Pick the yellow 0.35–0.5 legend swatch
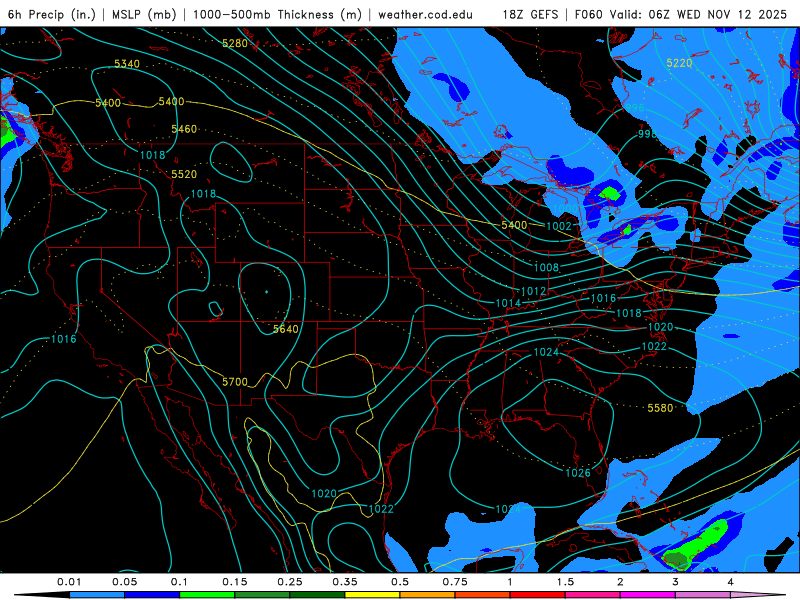The image size is (800, 600). click(x=372, y=595)
